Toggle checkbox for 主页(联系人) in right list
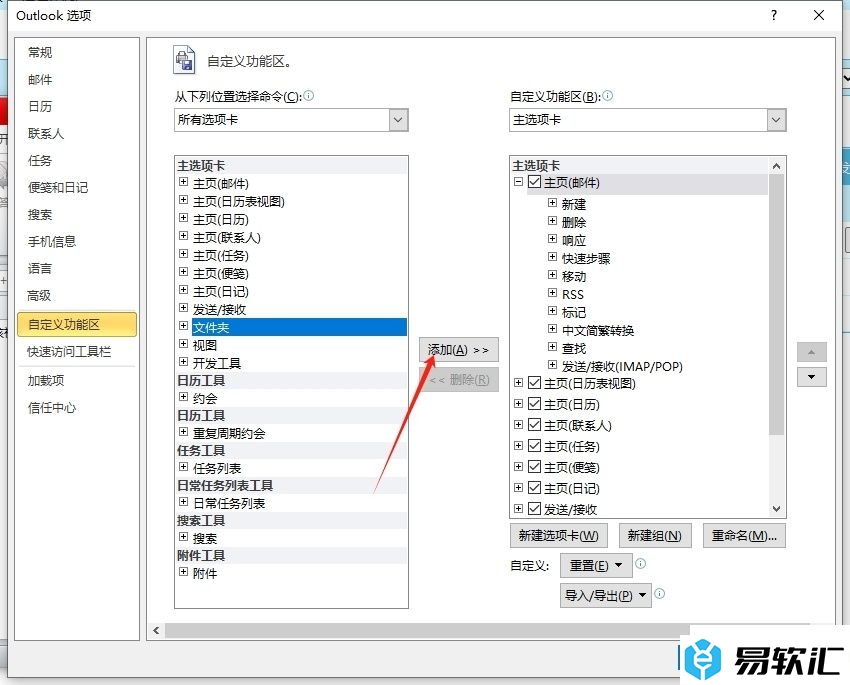 point(535,425)
